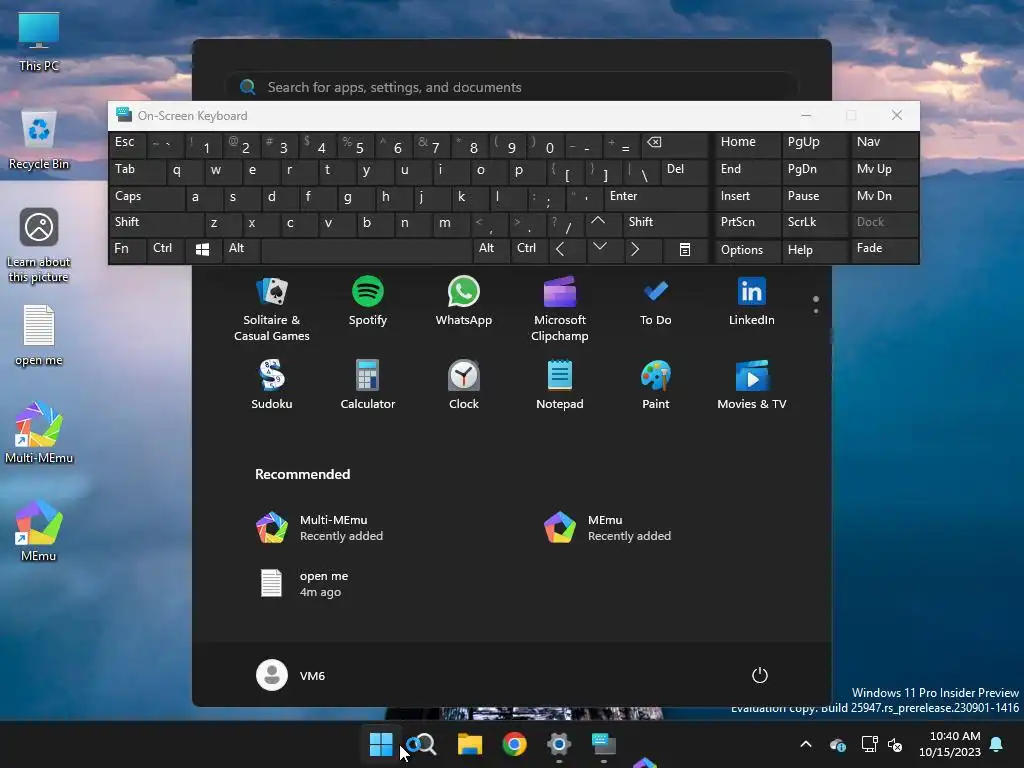Screen dimensions: 1024x768
Task: Launch Google Chrome from the taskbar
Action: [x=515, y=744]
